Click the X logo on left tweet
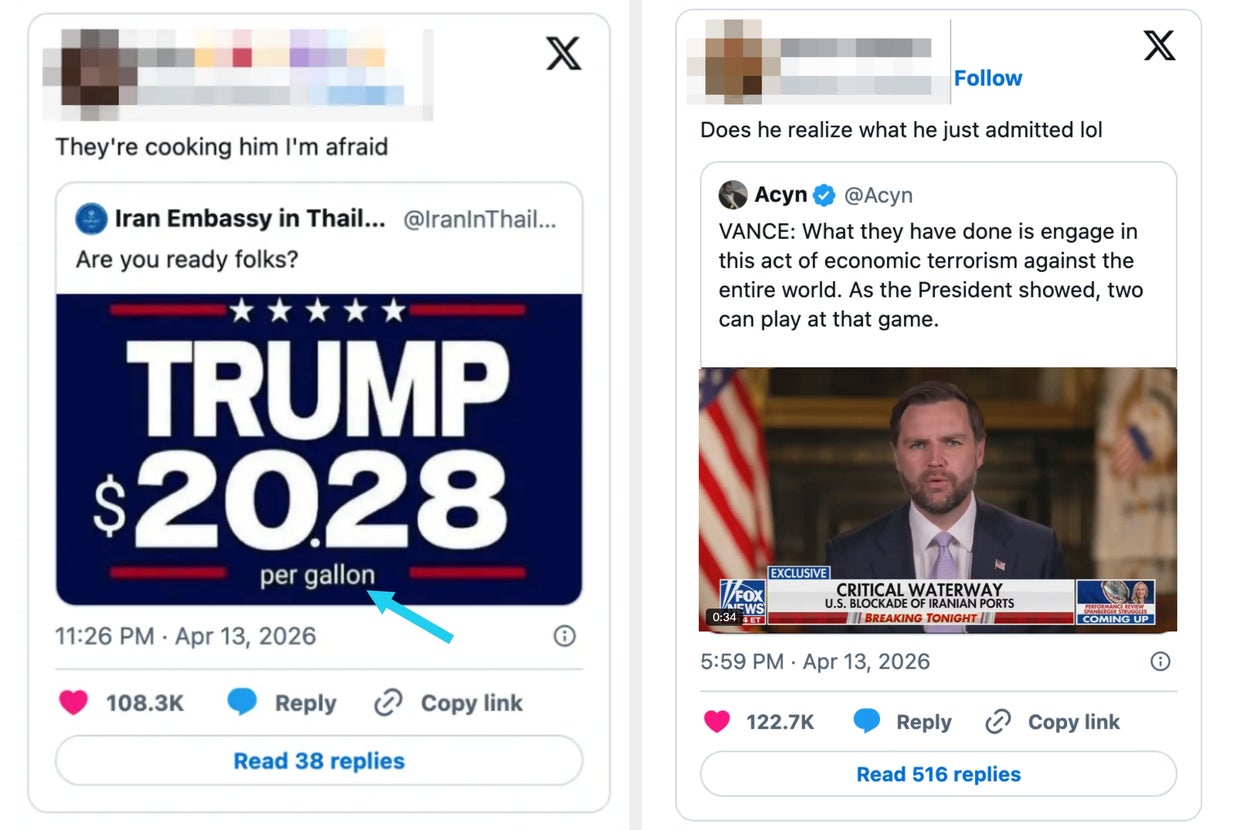 tap(563, 53)
